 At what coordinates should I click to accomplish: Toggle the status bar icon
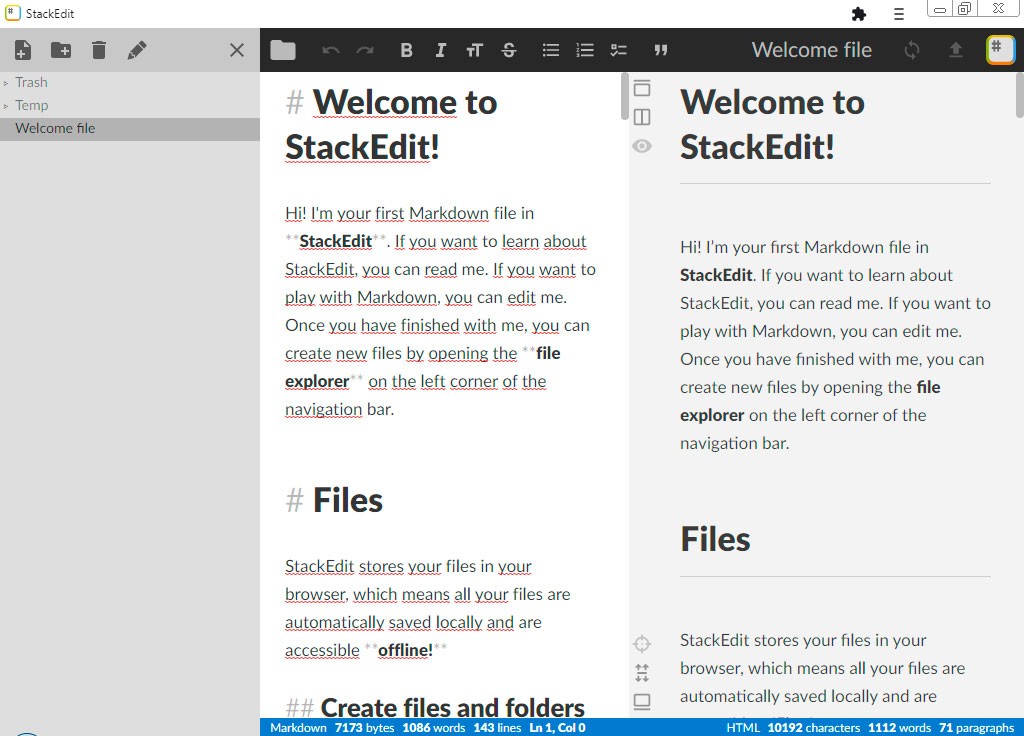tap(642, 701)
